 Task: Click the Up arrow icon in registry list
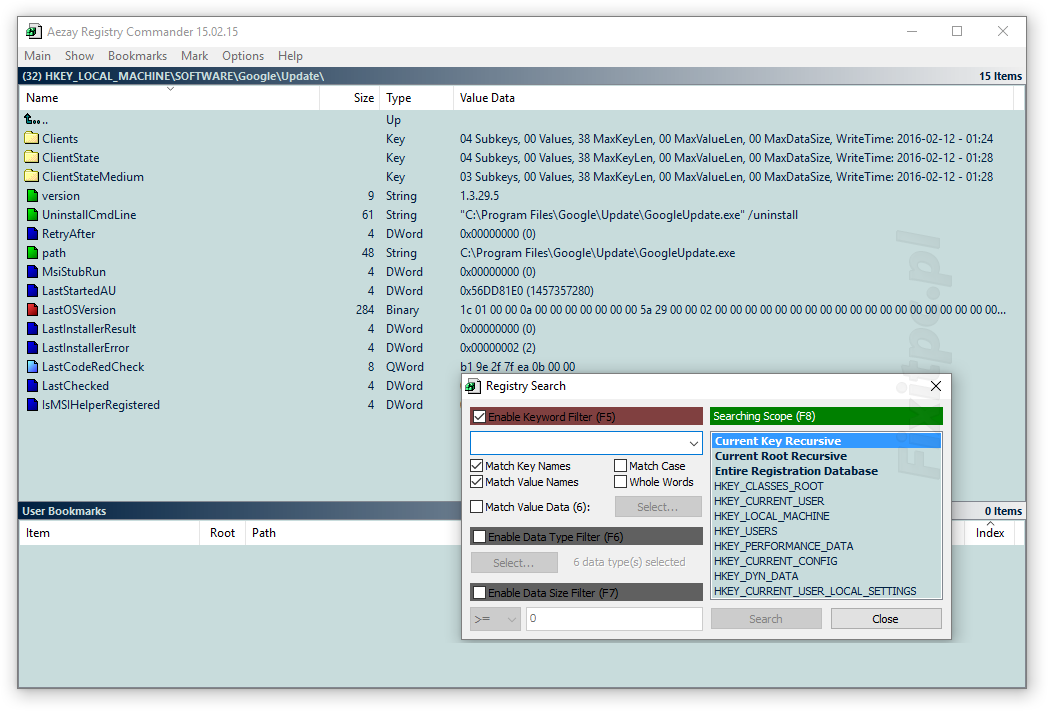[x=32, y=120]
